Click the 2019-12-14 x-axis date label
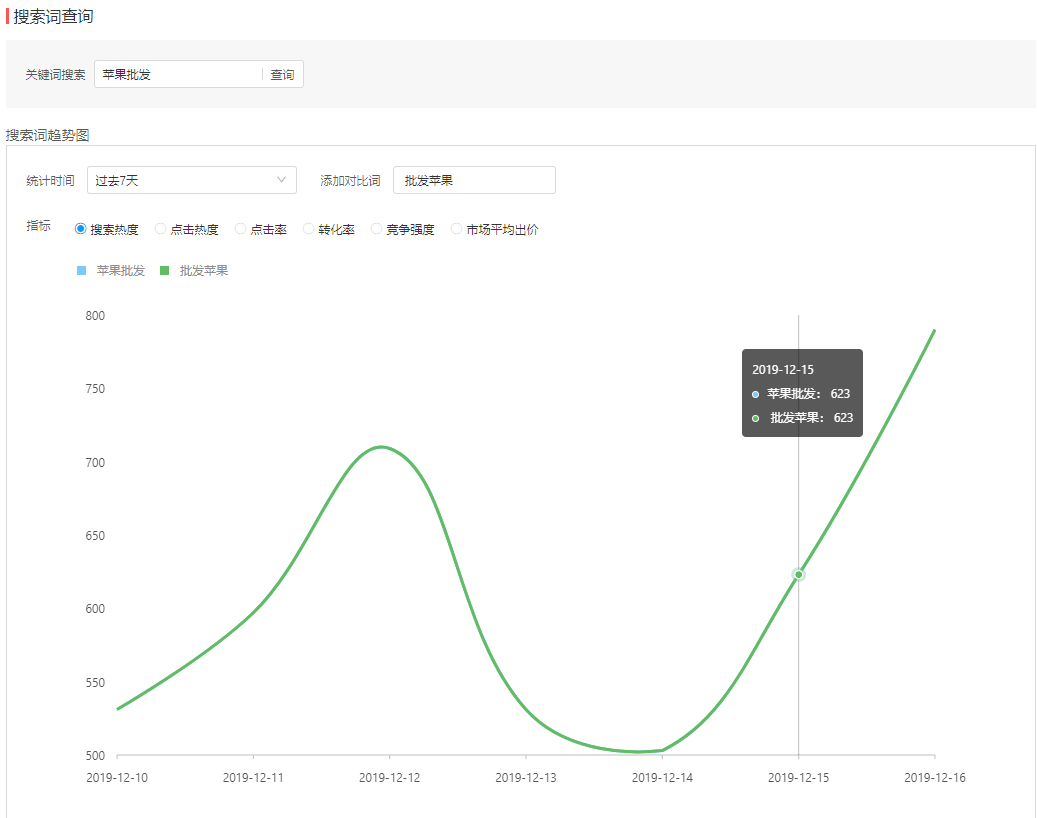 click(x=662, y=778)
